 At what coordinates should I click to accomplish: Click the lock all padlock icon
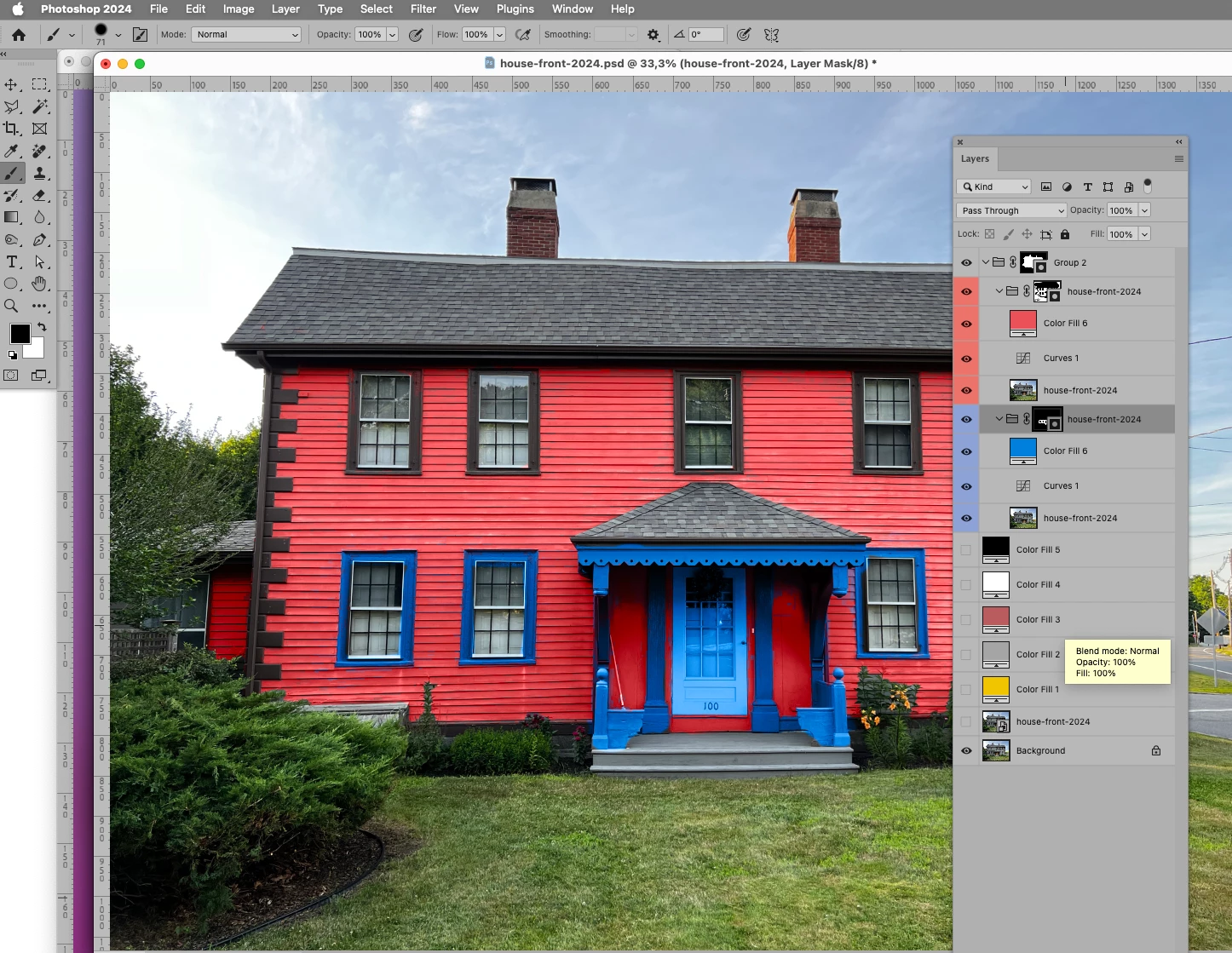(x=1065, y=234)
